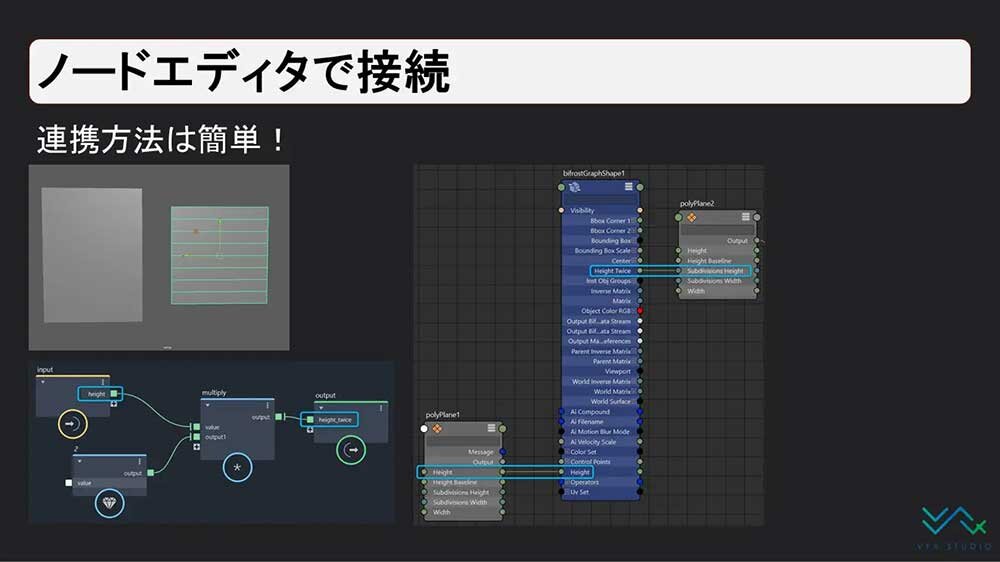The width and height of the screenshot is (1000, 562).
Task: Click polyPlane2 'Output' attribute
Action: (x=737, y=241)
